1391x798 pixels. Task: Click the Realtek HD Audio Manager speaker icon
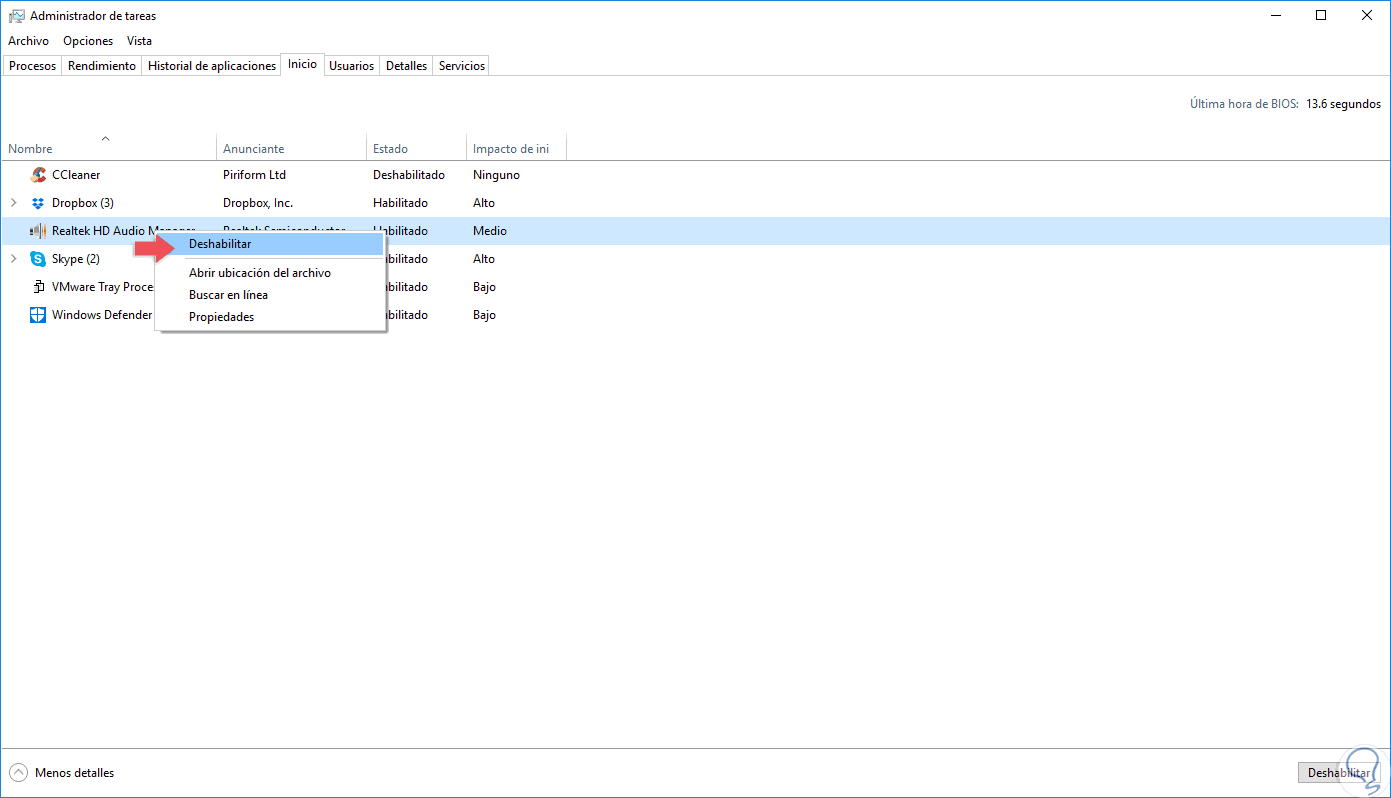[38, 231]
